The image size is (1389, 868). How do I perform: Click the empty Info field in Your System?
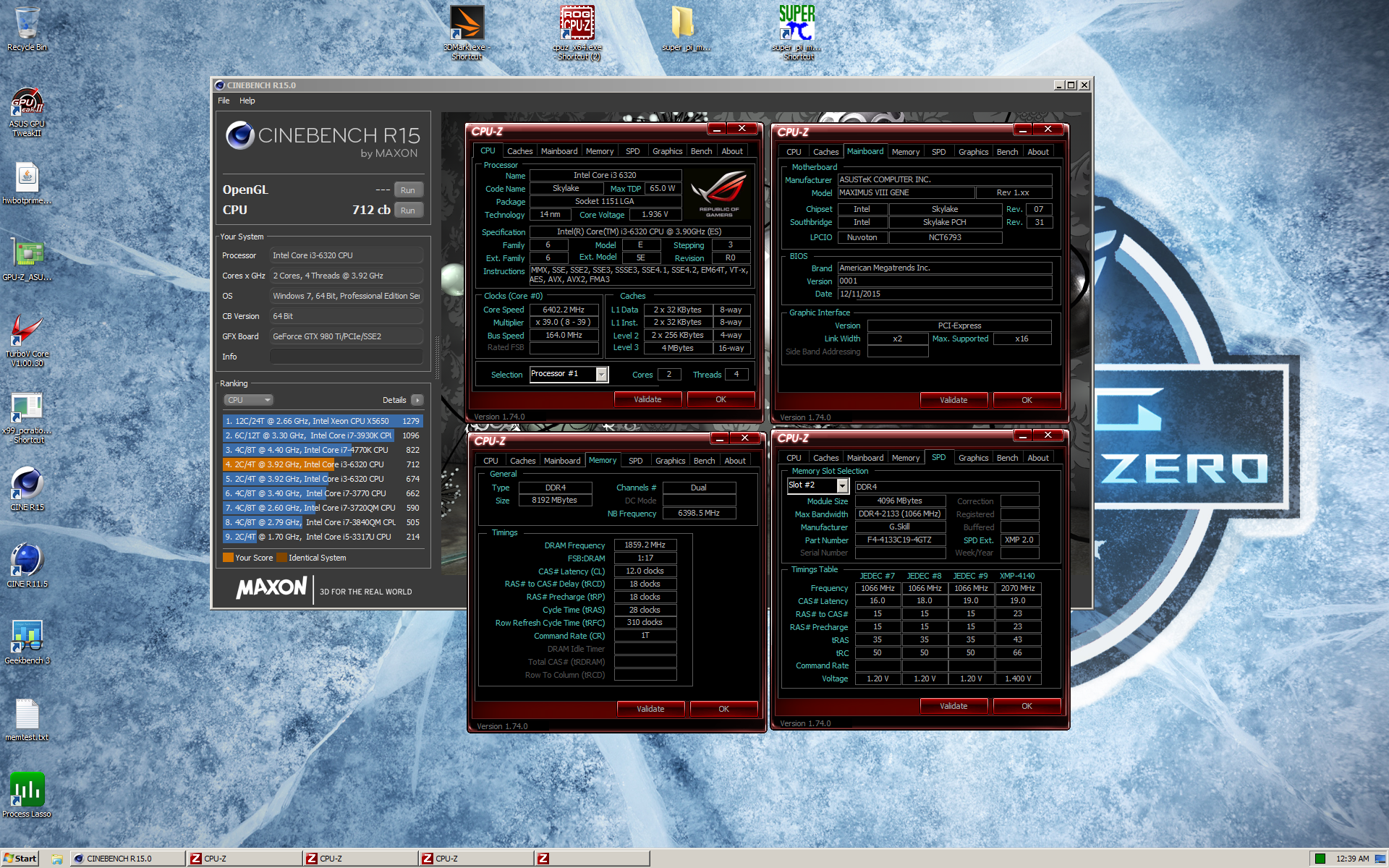tap(346, 357)
